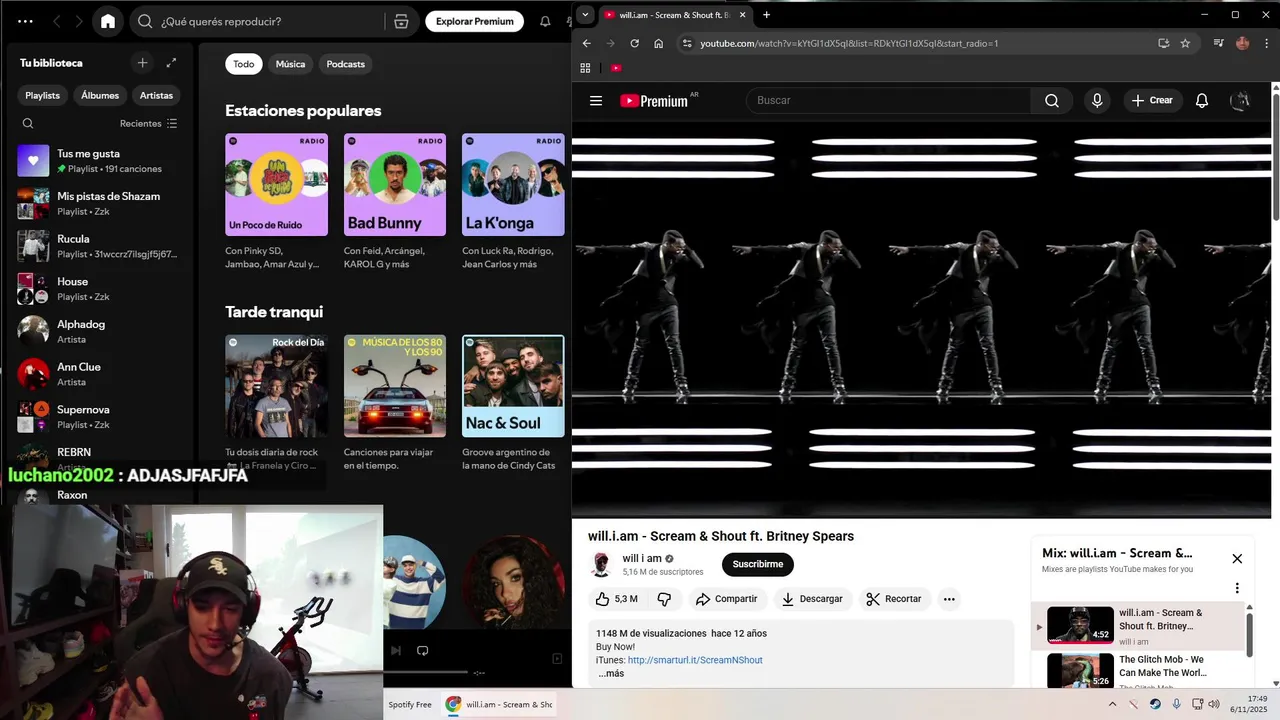Open Spotify three-dot menu

(25, 21)
